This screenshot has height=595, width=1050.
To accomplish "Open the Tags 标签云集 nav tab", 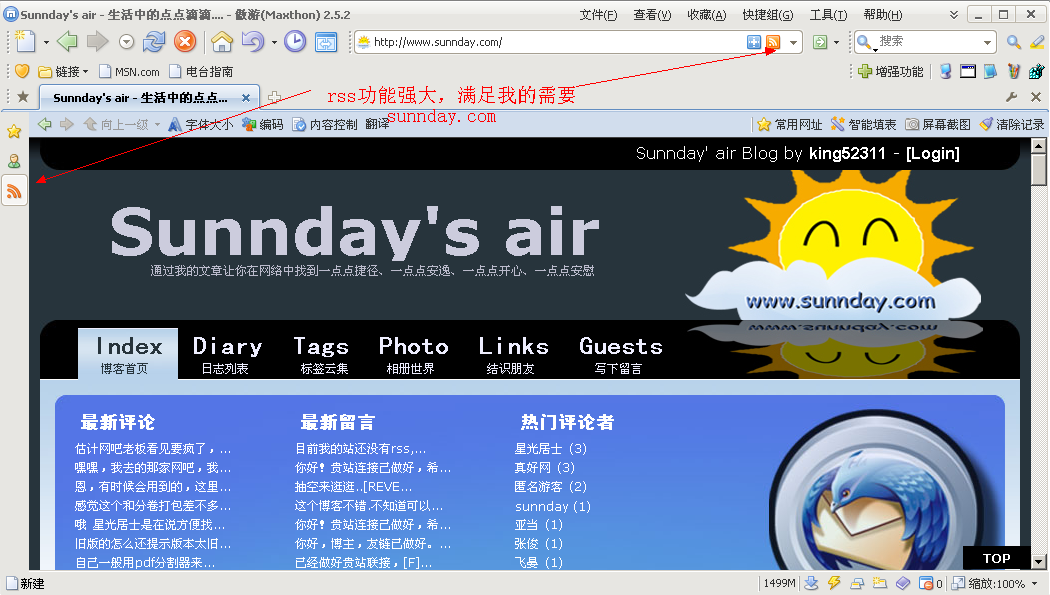I will tap(322, 355).
